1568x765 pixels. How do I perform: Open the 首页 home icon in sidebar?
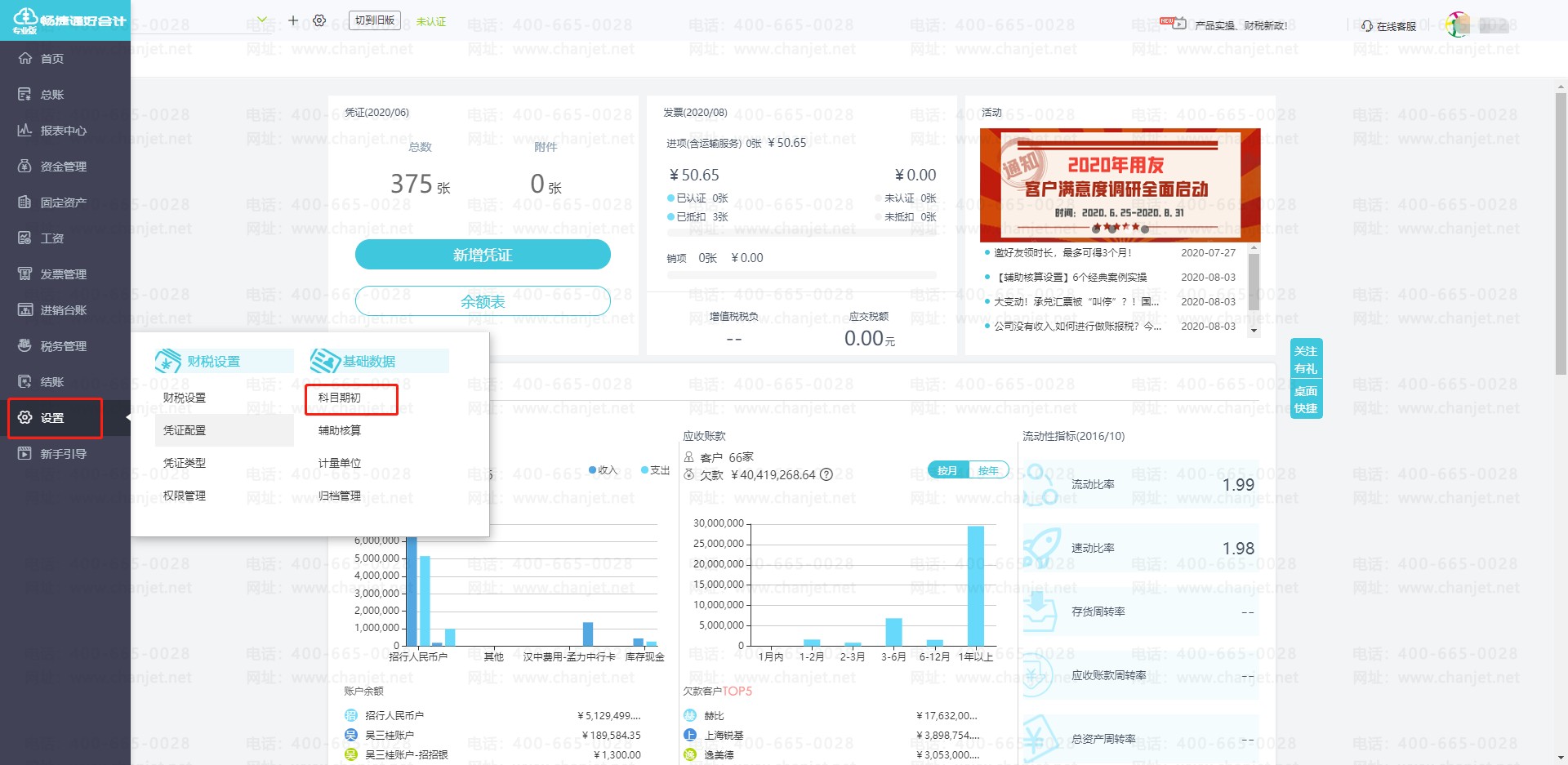pyautogui.click(x=24, y=58)
